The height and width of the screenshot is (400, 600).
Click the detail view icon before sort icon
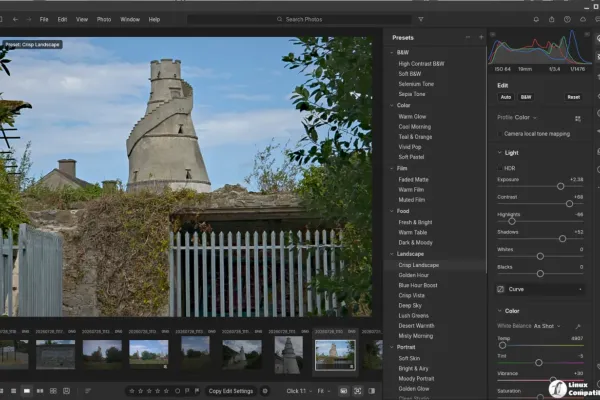click(x=67, y=391)
